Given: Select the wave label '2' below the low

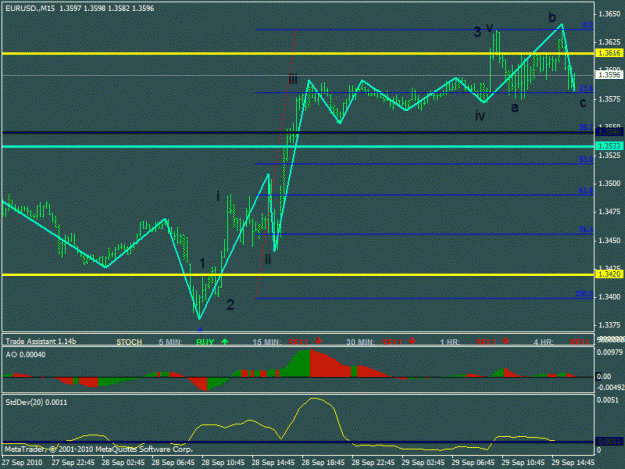Looking at the screenshot, I should [230, 305].
